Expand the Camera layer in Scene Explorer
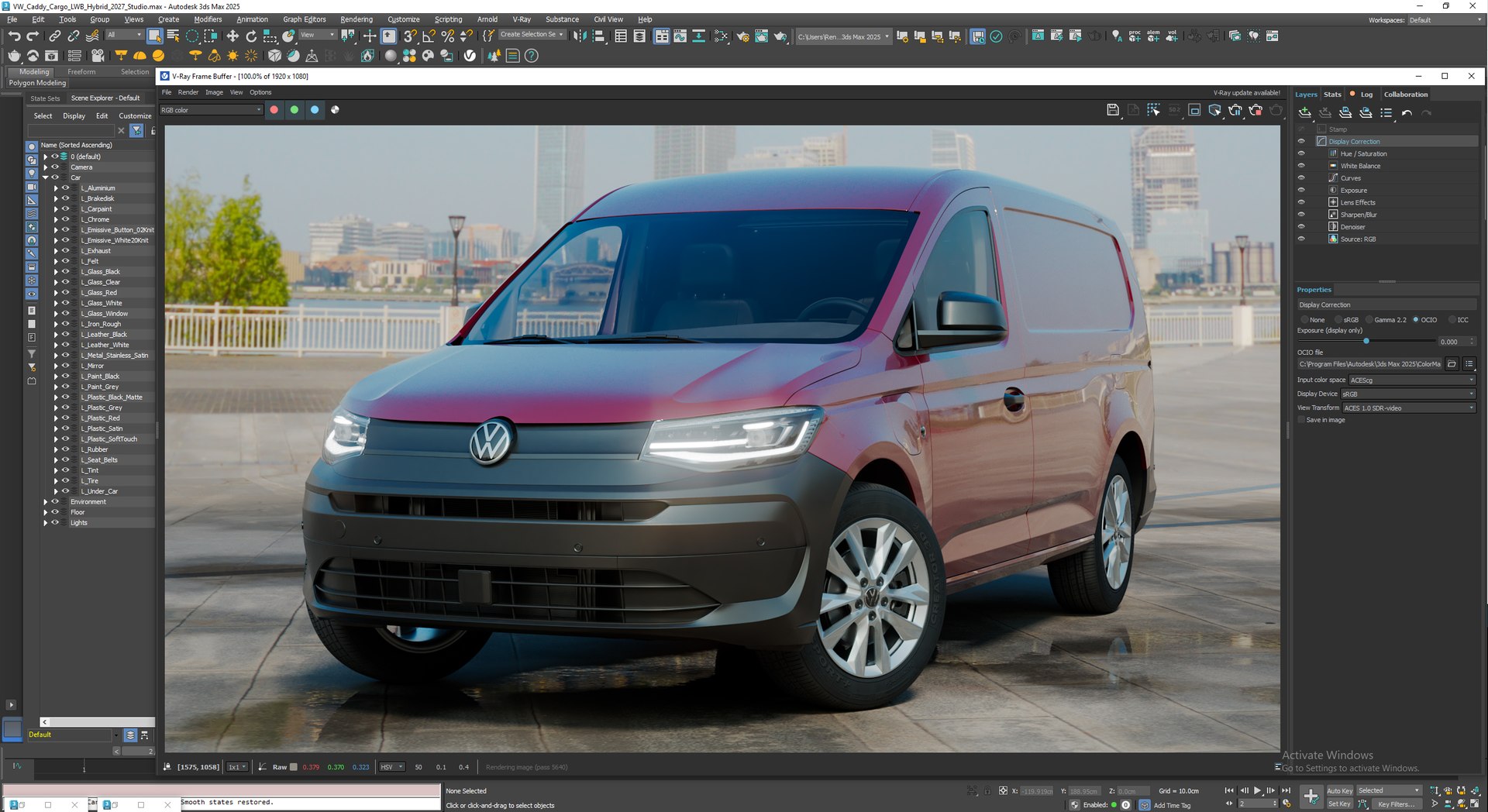Screen dimensions: 1488x812 click(x=46, y=167)
